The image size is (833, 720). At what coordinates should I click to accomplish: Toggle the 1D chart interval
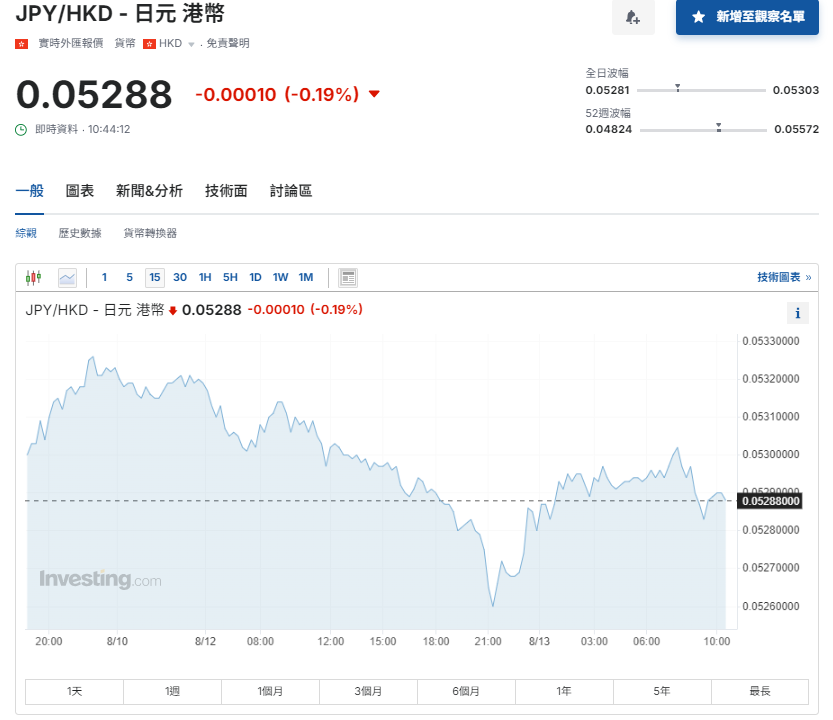pos(255,277)
